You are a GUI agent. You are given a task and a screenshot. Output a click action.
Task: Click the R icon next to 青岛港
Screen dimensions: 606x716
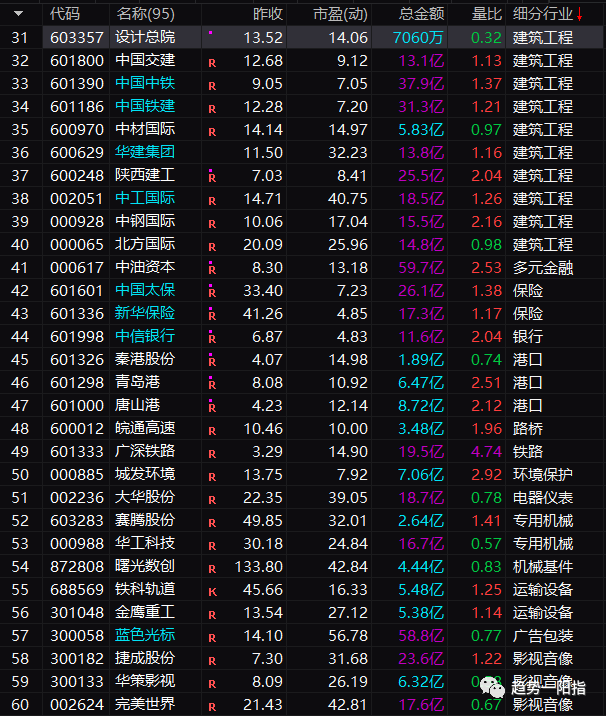tap(212, 385)
